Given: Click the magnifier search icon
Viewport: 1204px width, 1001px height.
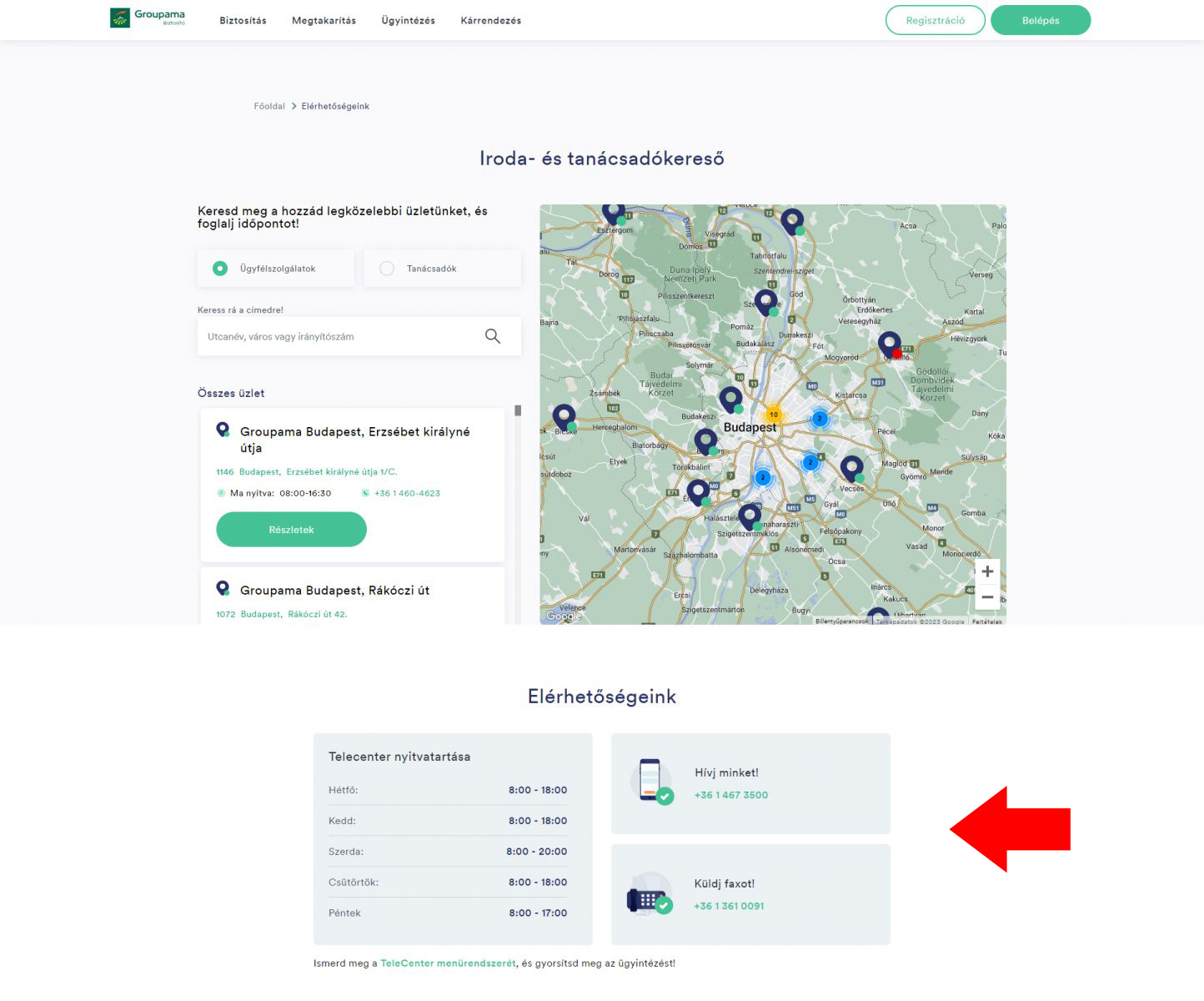Looking at the screenshot, I should click(493, 336).
